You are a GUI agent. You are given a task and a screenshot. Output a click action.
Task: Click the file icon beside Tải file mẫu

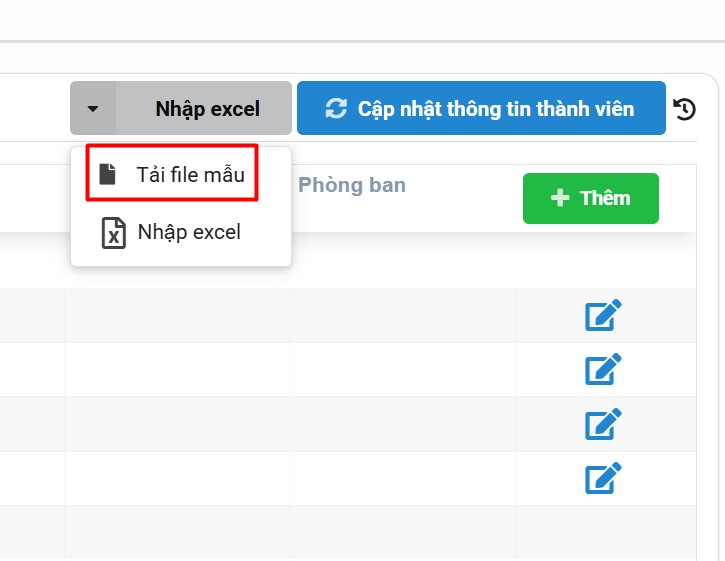click(108, 174)
